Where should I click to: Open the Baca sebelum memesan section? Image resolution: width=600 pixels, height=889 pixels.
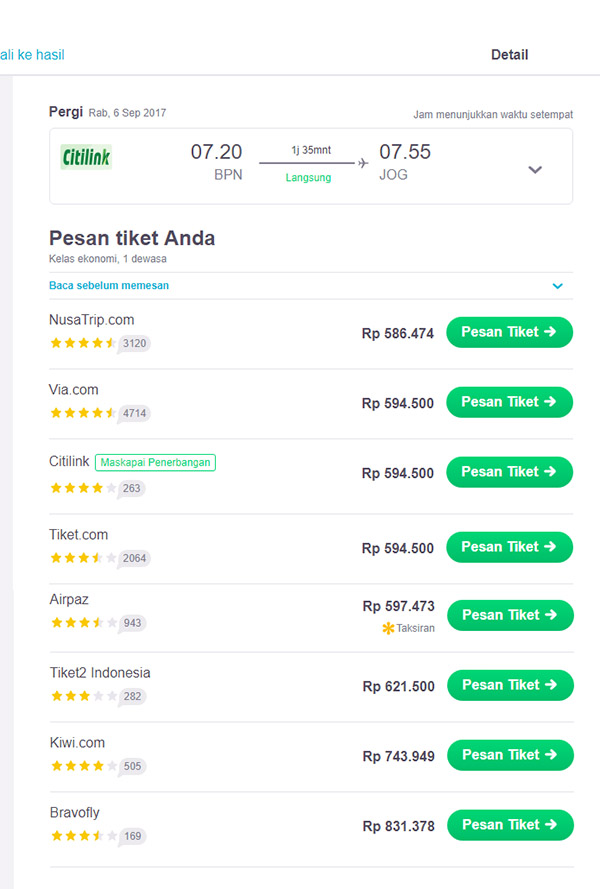[x=109, y=285]
